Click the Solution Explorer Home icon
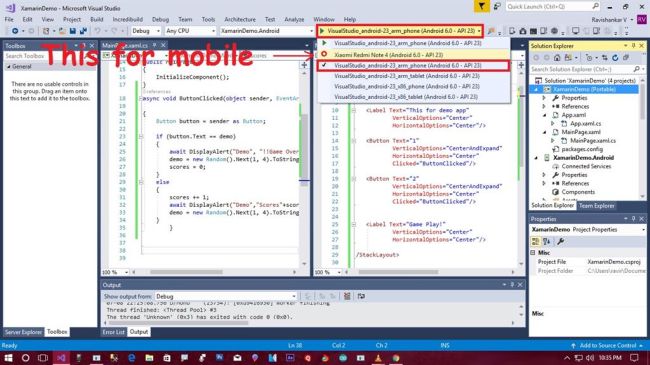650x365 pixels. (x=557, y=58)
